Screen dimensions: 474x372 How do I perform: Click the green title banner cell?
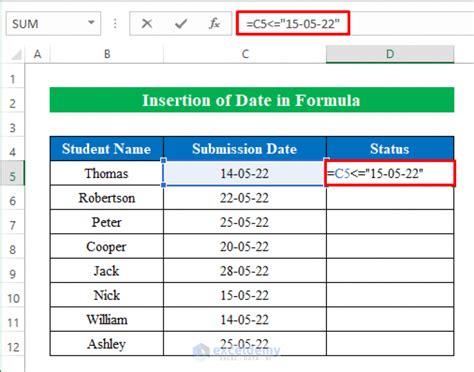(252, 100)
